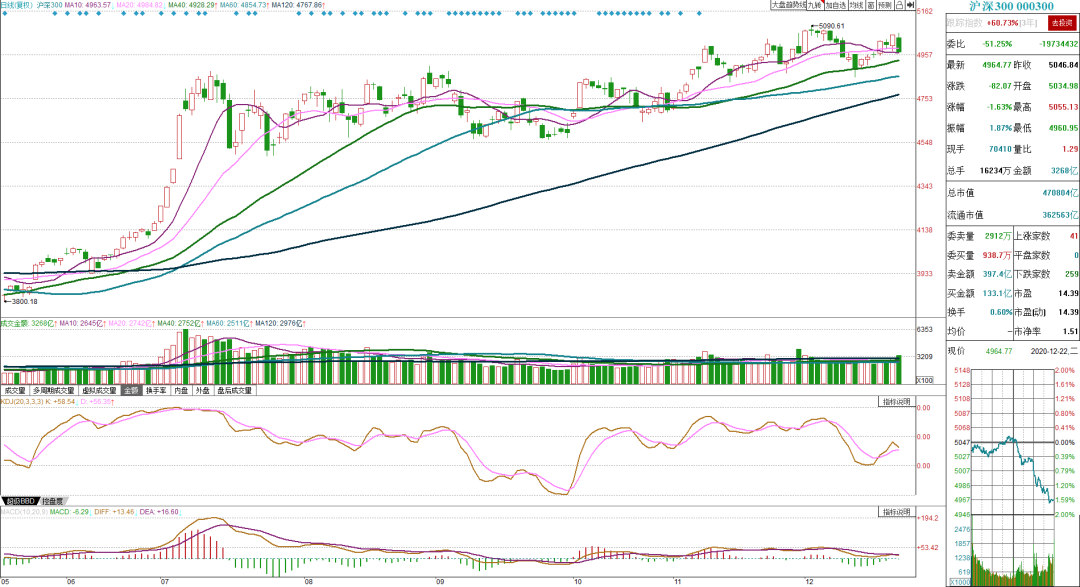Click the 委比 -51.25% value
The height and width of the screenshot is (587, 1080).
tap(997, 43)
